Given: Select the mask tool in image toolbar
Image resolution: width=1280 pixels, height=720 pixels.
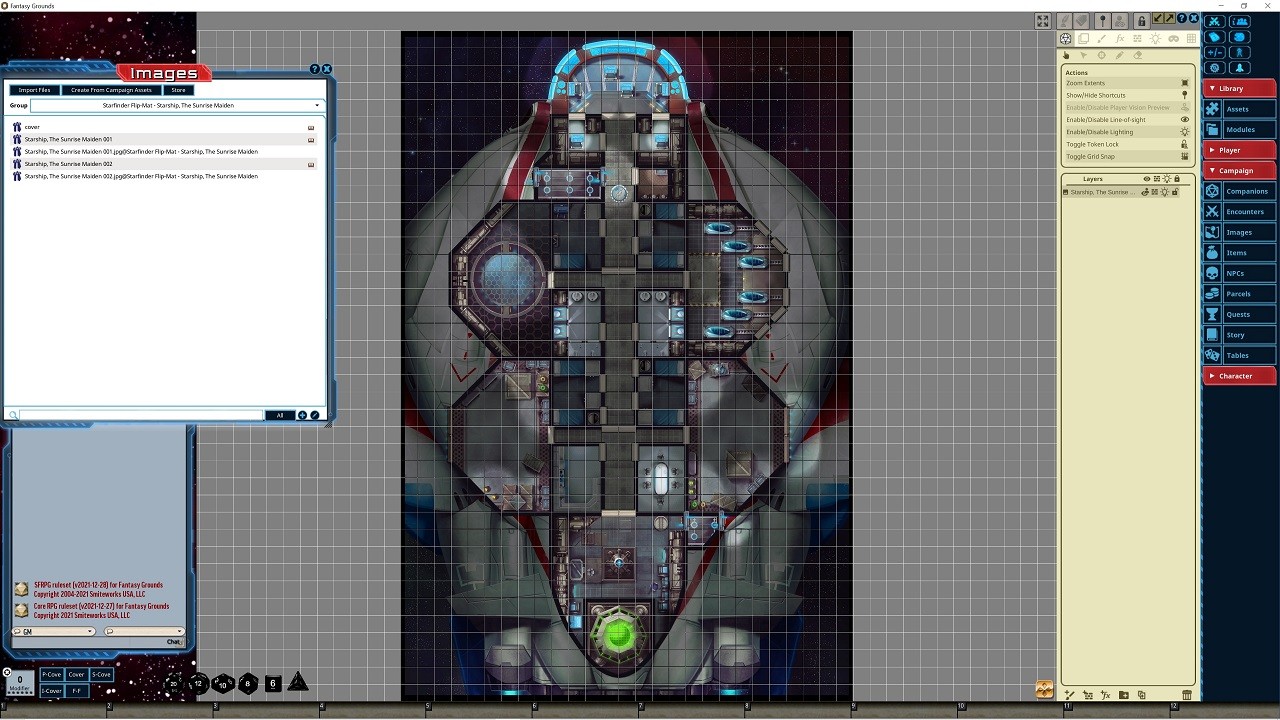Looking at the screenshot, I should [x=1173, y=39].
